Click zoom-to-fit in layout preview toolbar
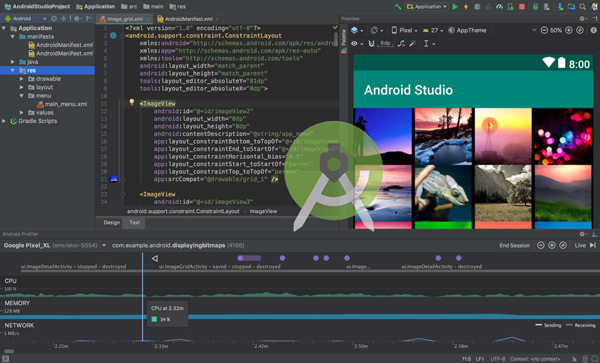 click(x=580, y=30)
